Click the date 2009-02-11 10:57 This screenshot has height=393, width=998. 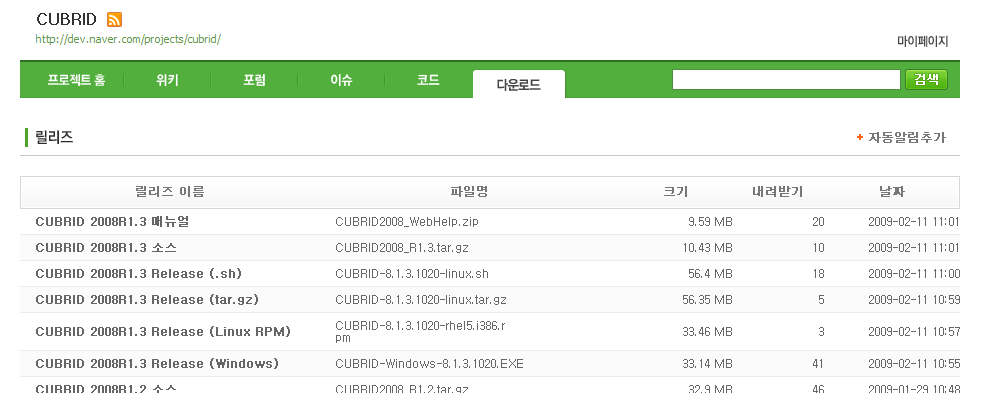(914, 332)
